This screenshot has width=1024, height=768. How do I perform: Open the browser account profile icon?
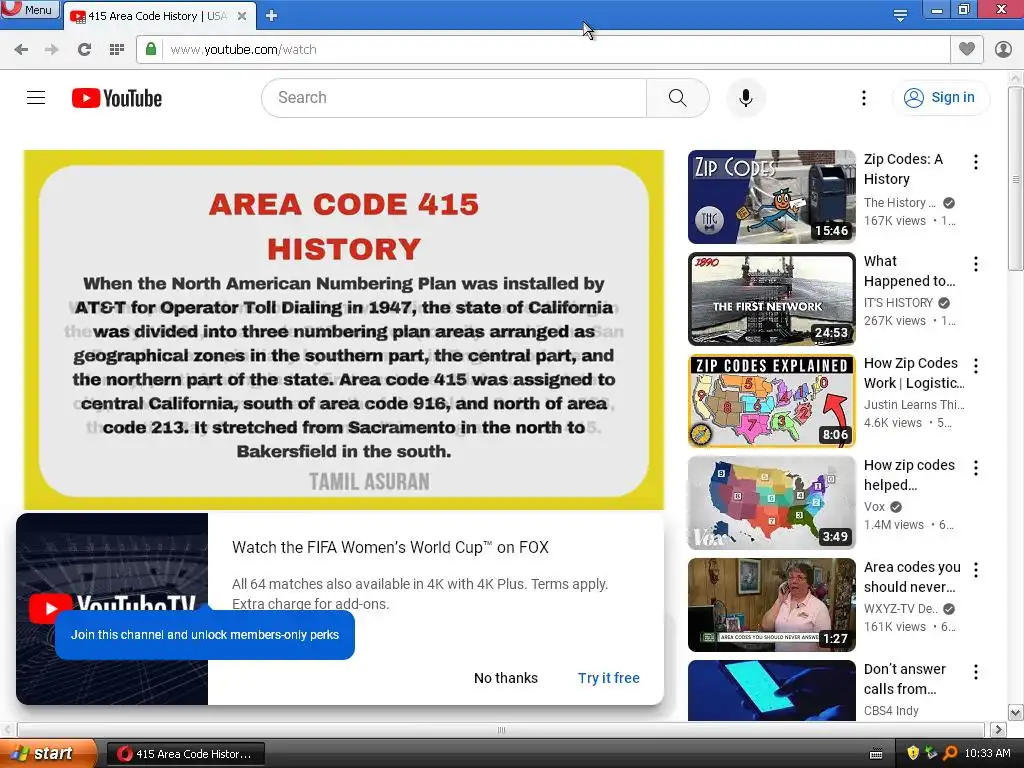tap(1003, 49)
